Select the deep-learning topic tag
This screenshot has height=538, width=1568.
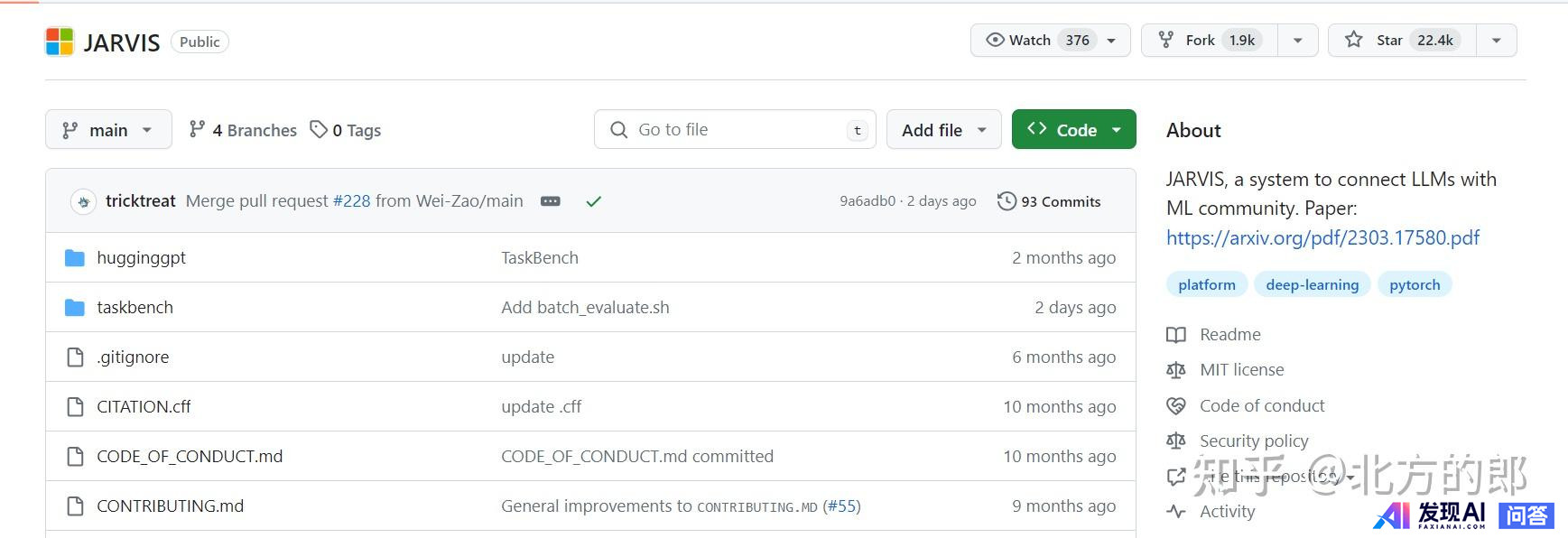click(x=1313, y=284)
